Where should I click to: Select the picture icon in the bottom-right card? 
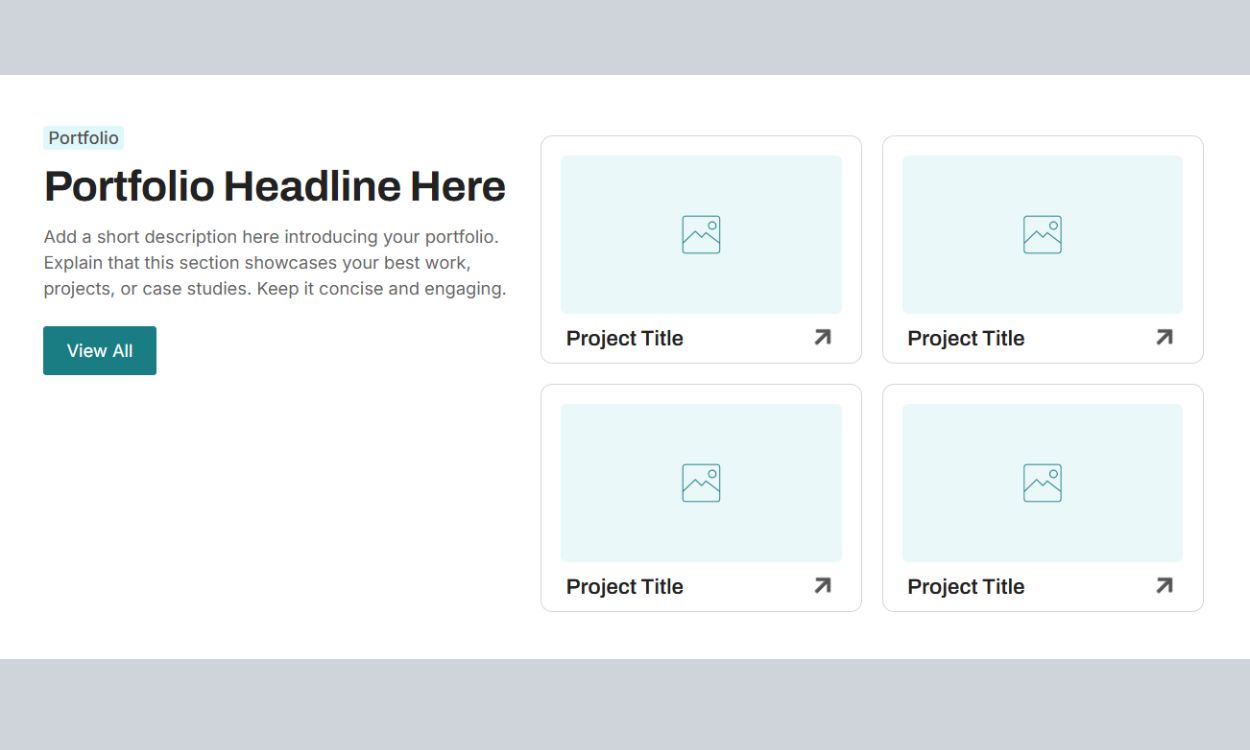point(1042,483)
